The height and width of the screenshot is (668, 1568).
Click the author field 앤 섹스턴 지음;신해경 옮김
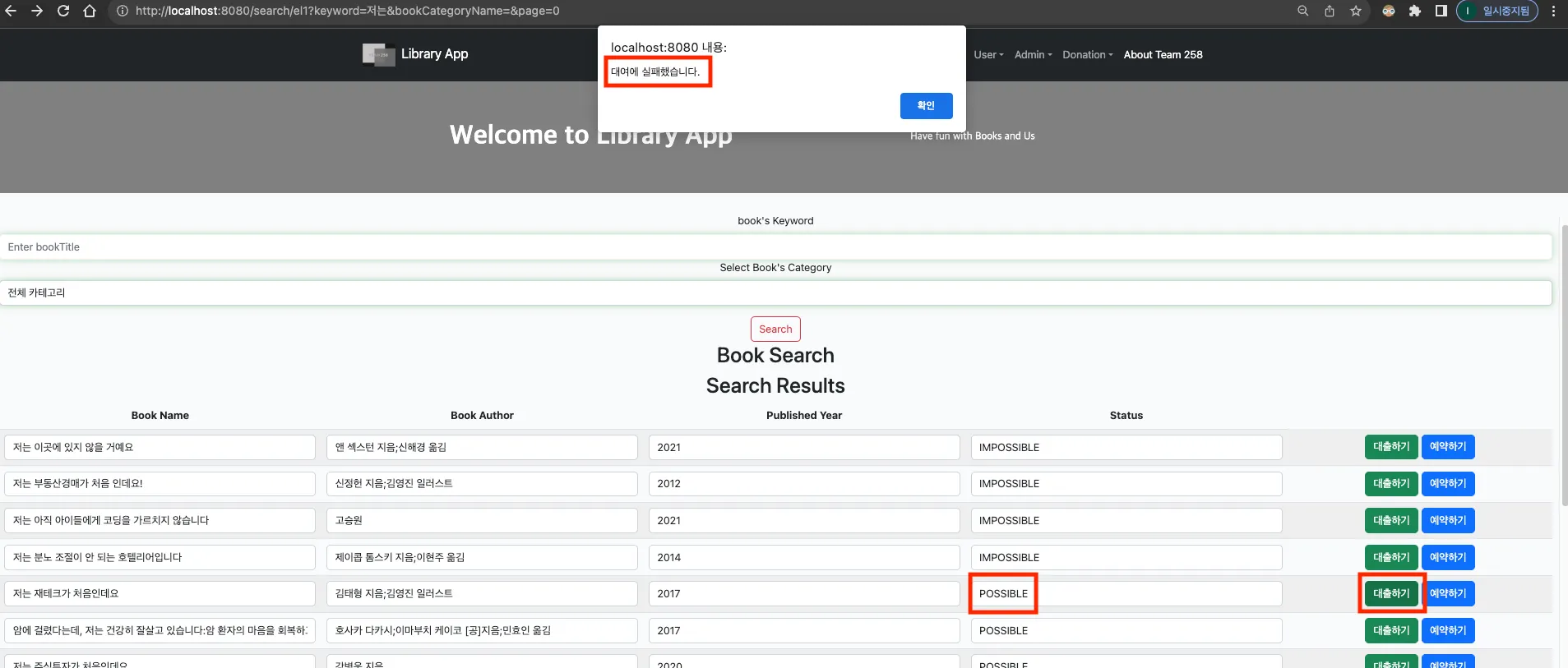tap(482, 448)
